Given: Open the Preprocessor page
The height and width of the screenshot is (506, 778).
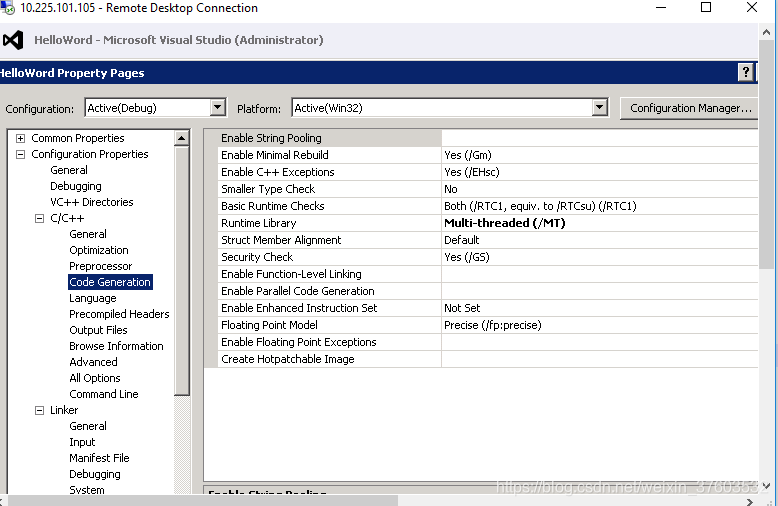Looking at the screenshot, I should (101, 266).
